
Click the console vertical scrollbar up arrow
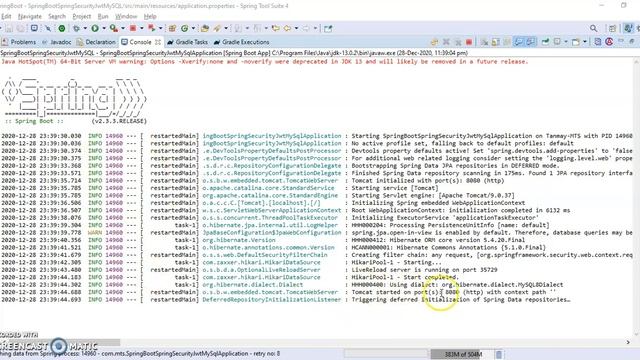pyautogui.click(x=636, y=61)
